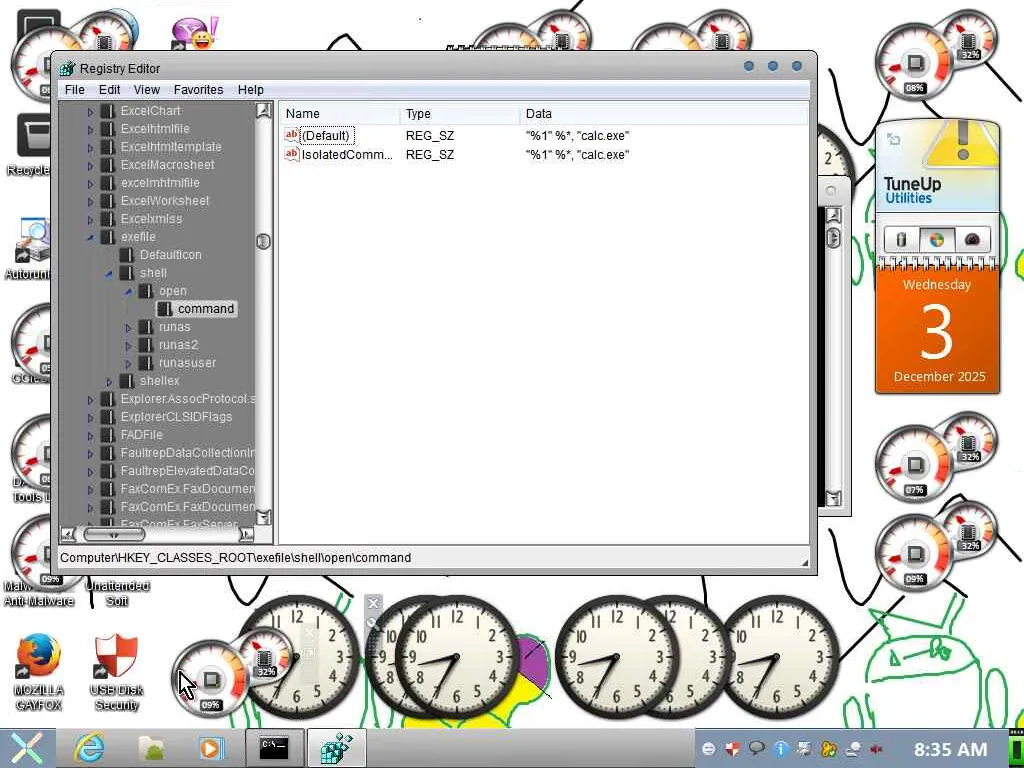
Task: Select the command key
Action: coord(206,309)
